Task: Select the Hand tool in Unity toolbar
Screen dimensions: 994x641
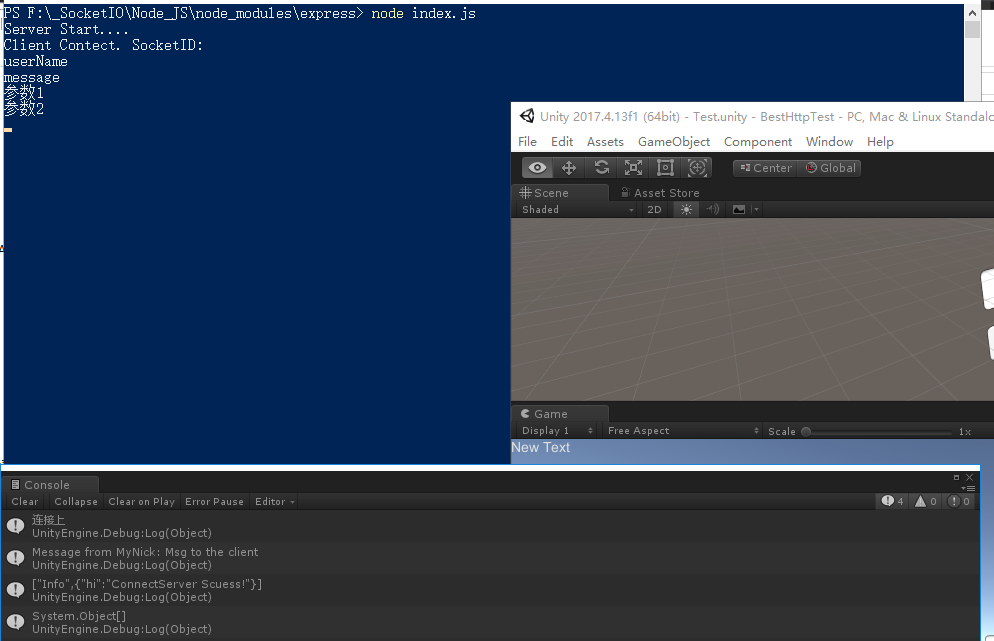Action: (537, 167)
